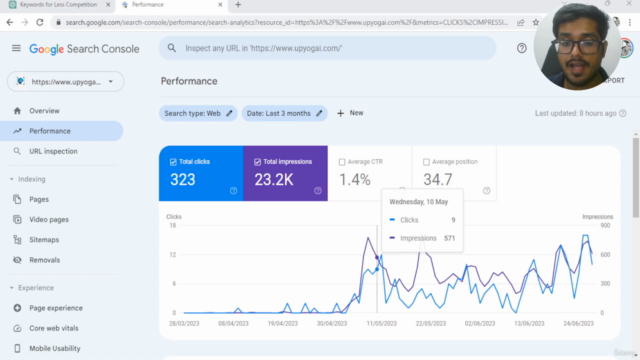Viewport: 640px width, 360px height.
Task: Uncheck the Total impressions checkbox
Action: coord(257,162)
